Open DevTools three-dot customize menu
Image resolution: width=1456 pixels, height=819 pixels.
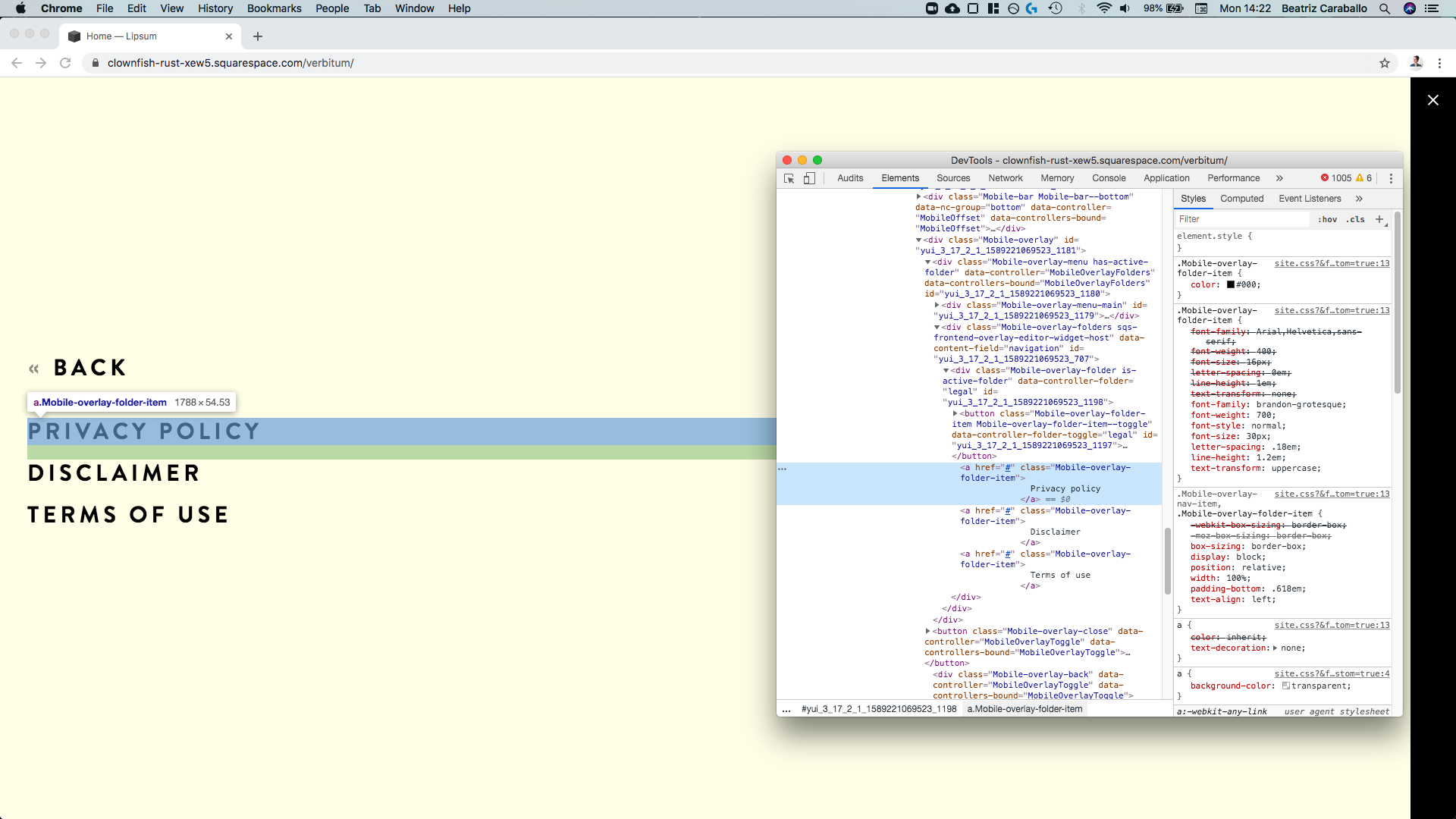click(1390, 178)
